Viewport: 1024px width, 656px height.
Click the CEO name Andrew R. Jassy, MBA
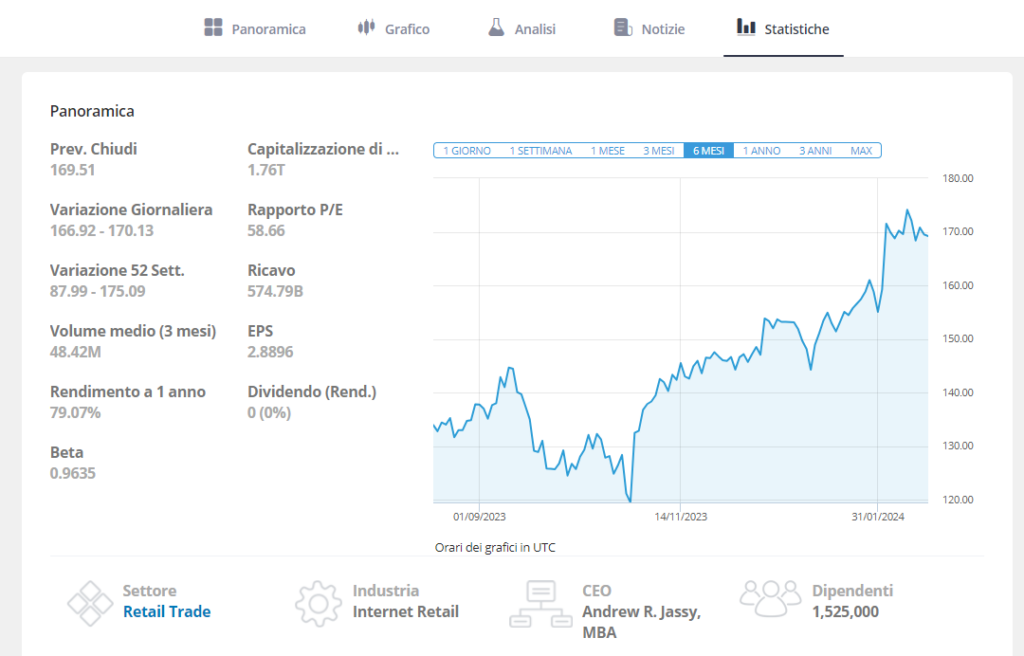pyautogui.click(x=641, y=622)
